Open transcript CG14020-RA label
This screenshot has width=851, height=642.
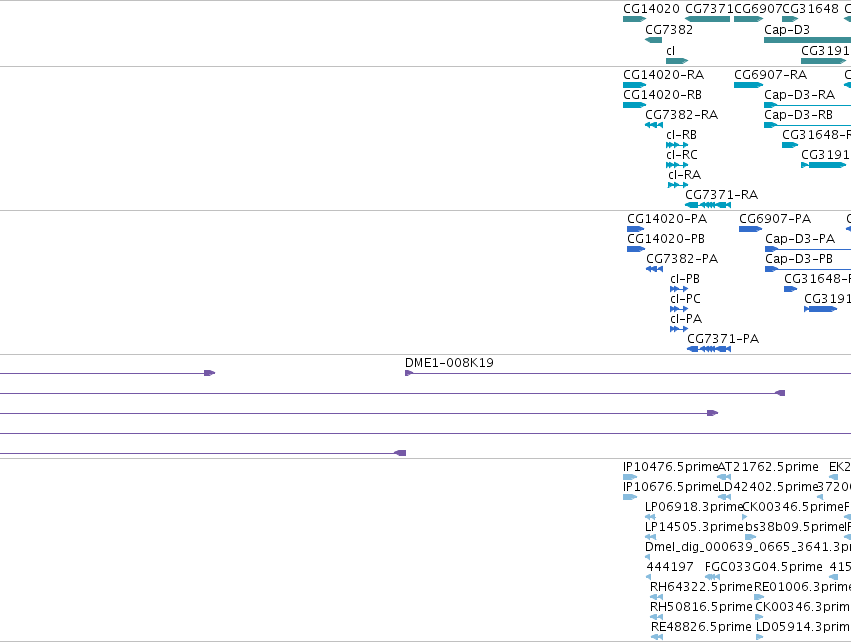[663, 75]
